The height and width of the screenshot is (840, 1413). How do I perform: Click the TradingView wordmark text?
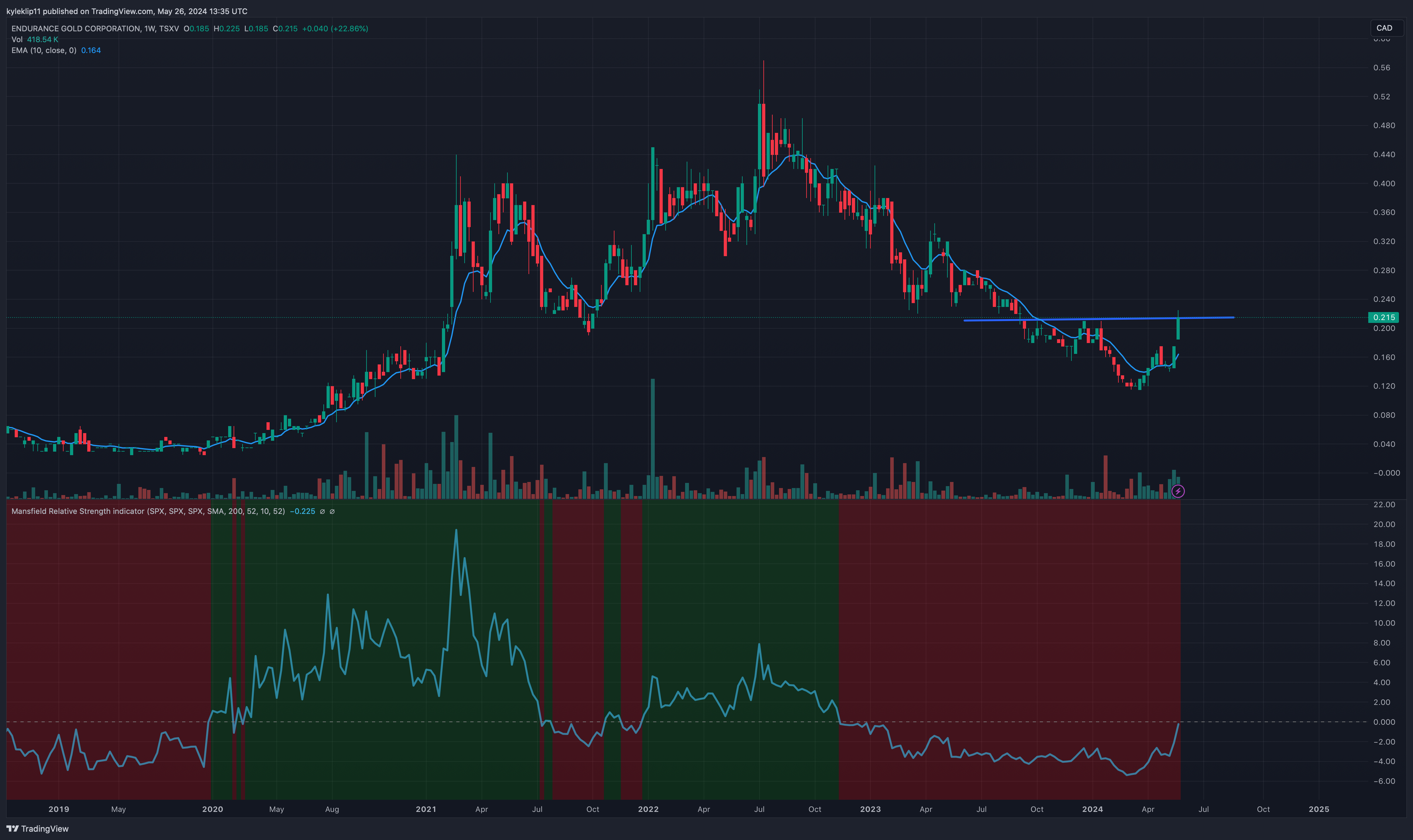point(45,828)
